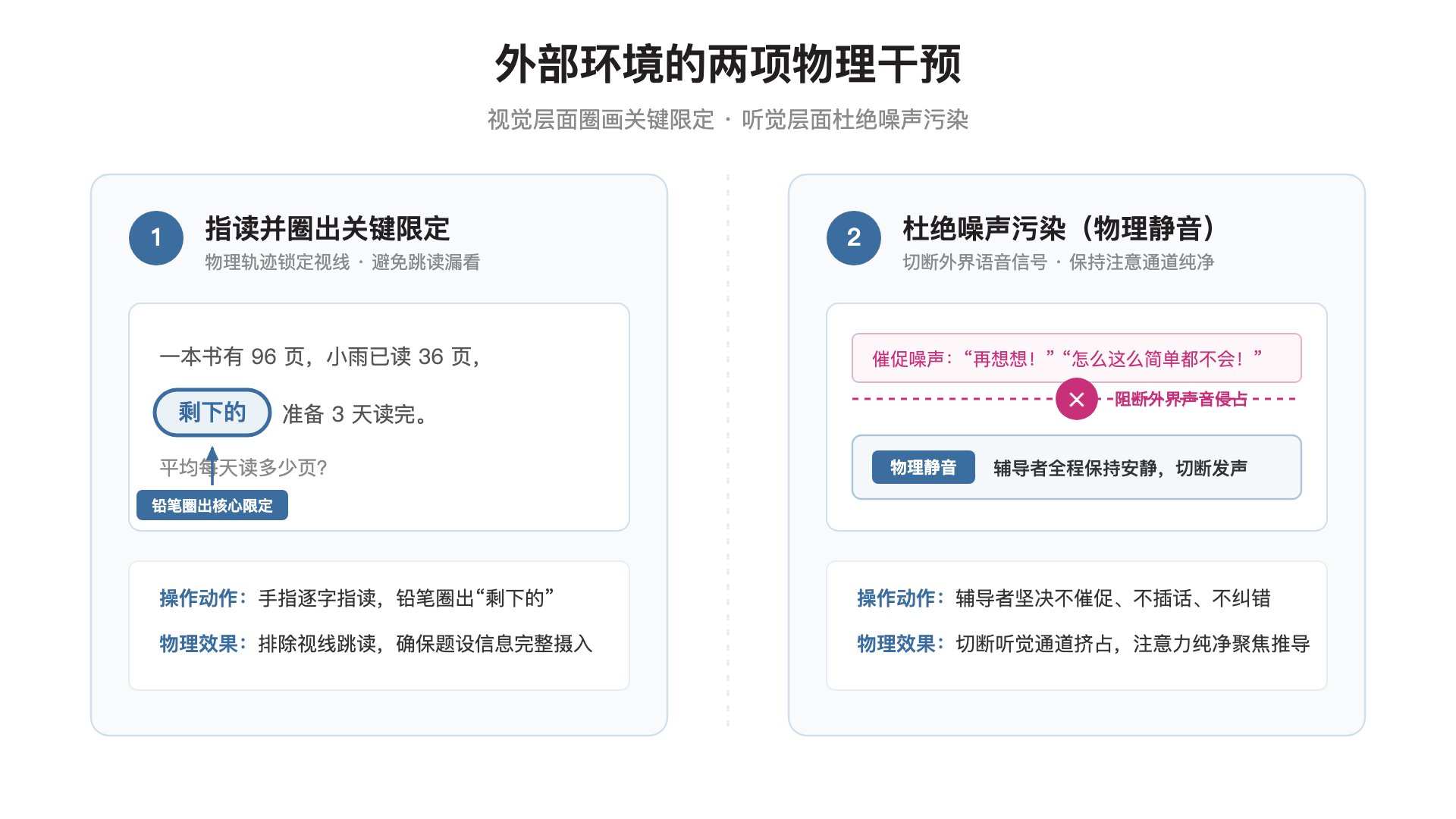Screen dimensions: 1456x819
Task: Click the text '切断外界语音信号 · 保持注意通道纯净'
Action: pos(1059,262)
